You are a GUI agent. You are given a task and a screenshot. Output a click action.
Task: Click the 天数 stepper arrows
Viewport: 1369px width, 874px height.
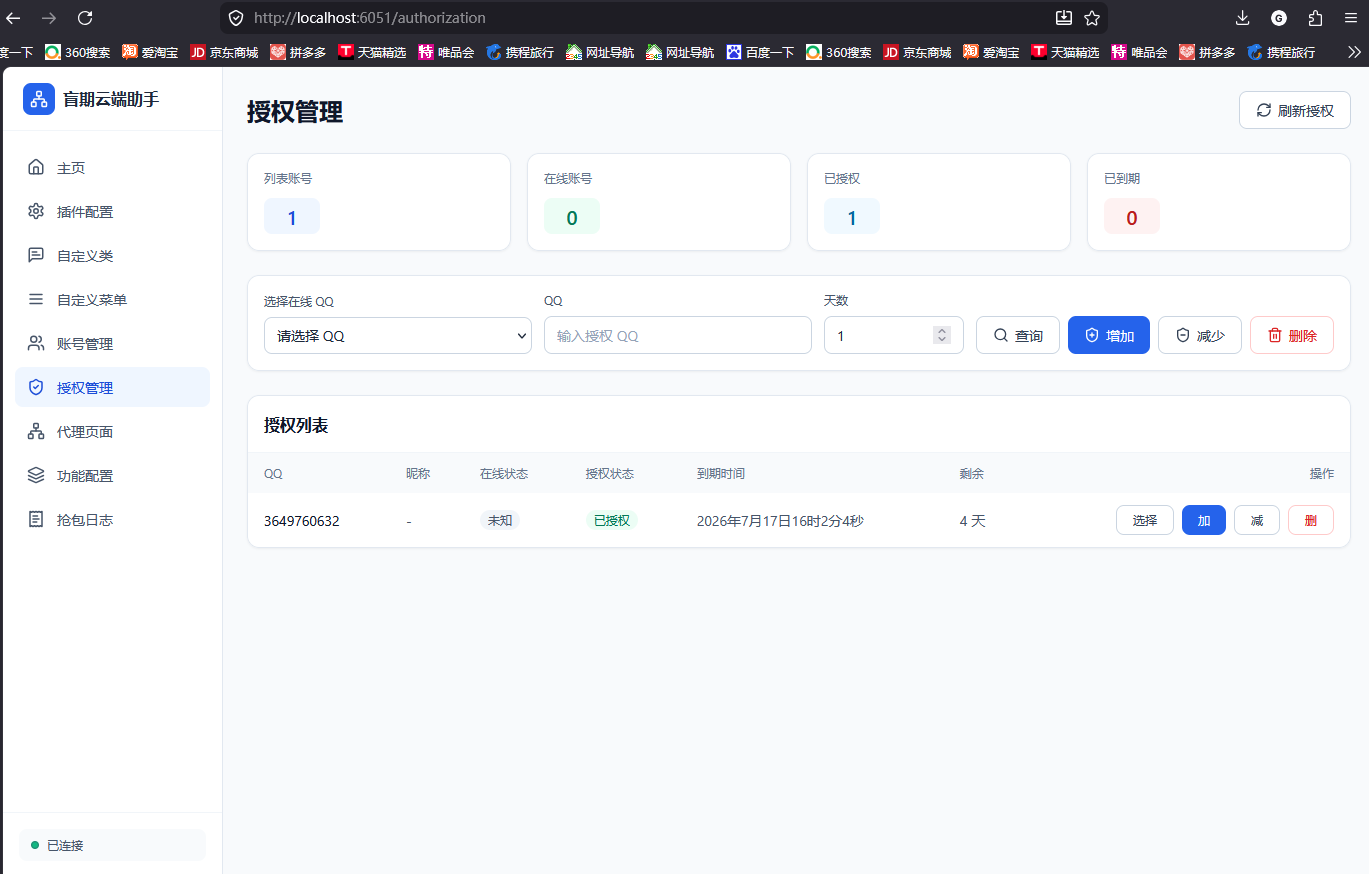[941, 335]
